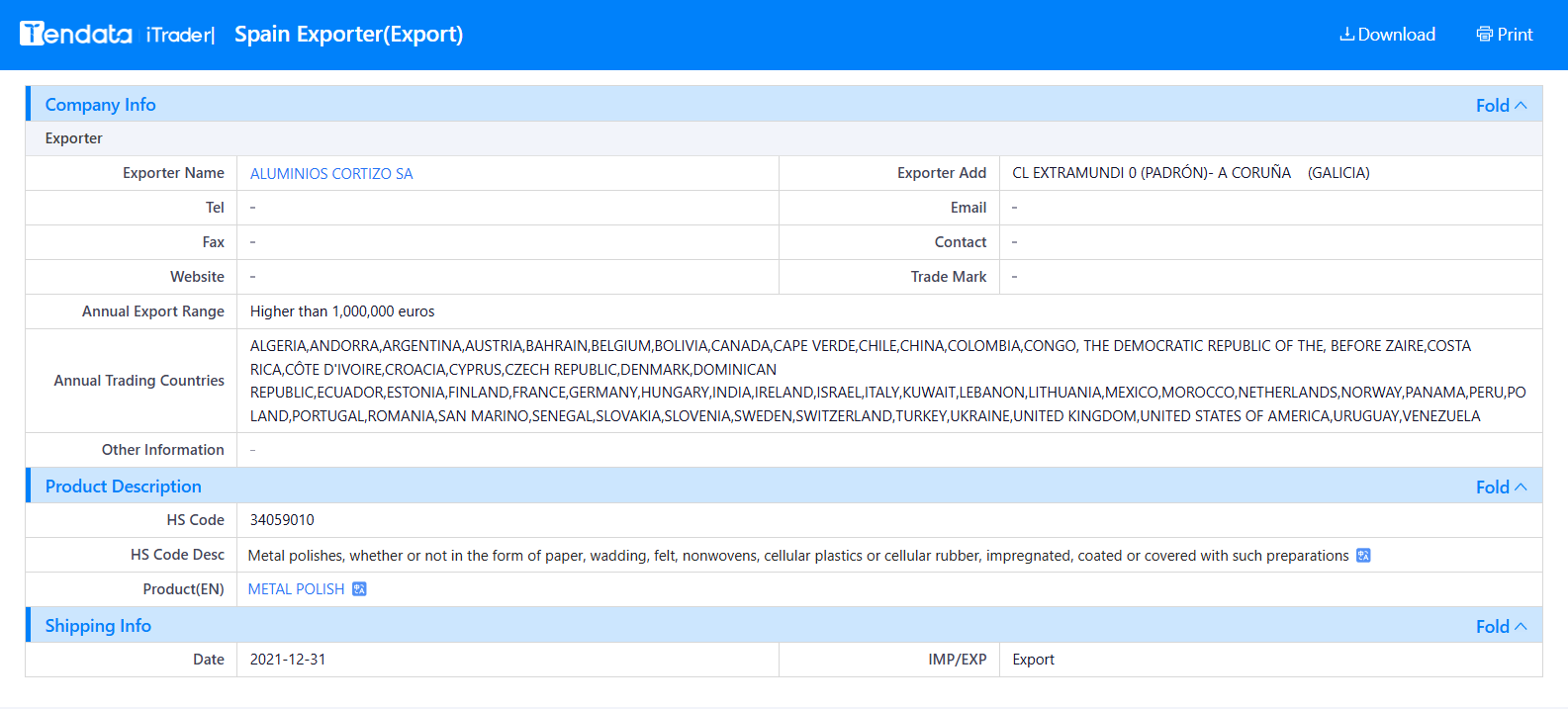Click the HS Code value 34059010
The height and width of the screenshot is (709, 1568).
[282, 520]
